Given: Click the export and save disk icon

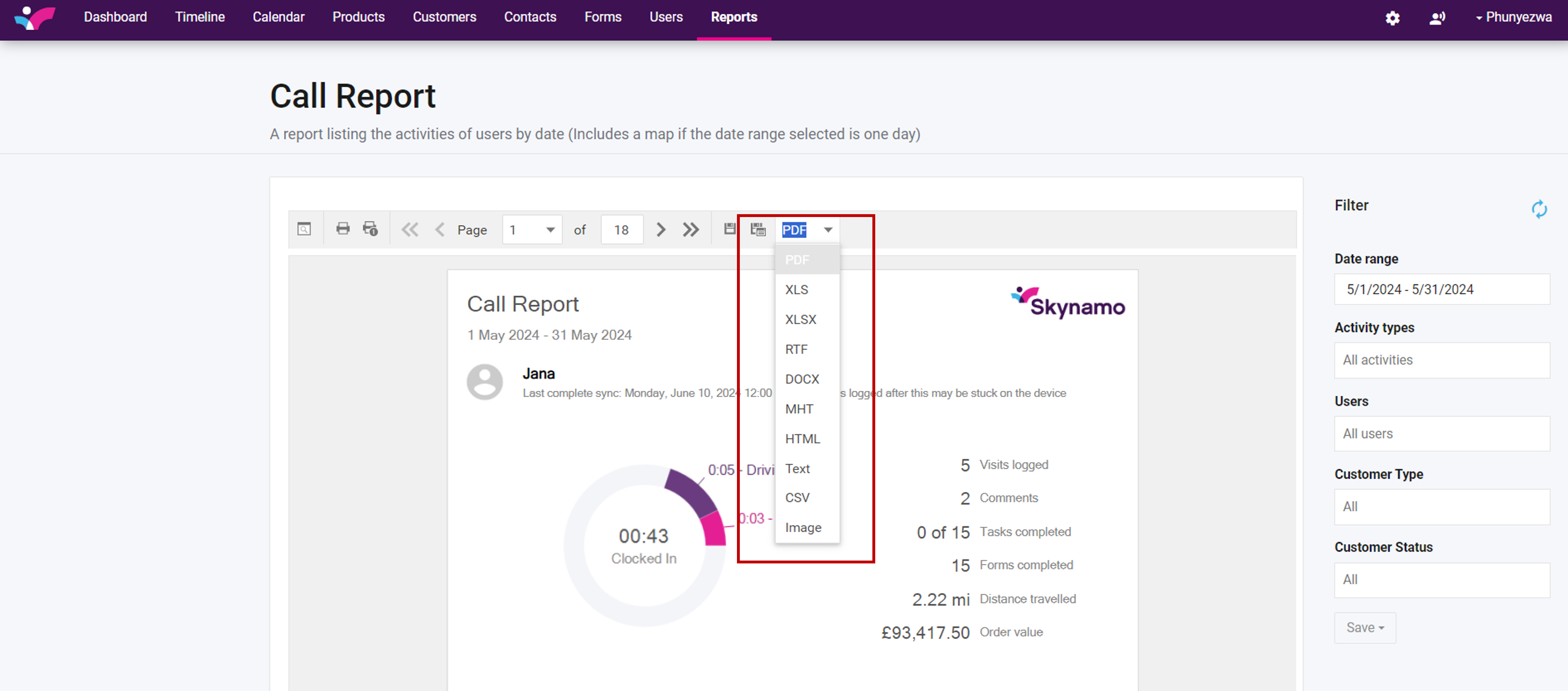Looking at the screenshot, I should tap(729, 229).
